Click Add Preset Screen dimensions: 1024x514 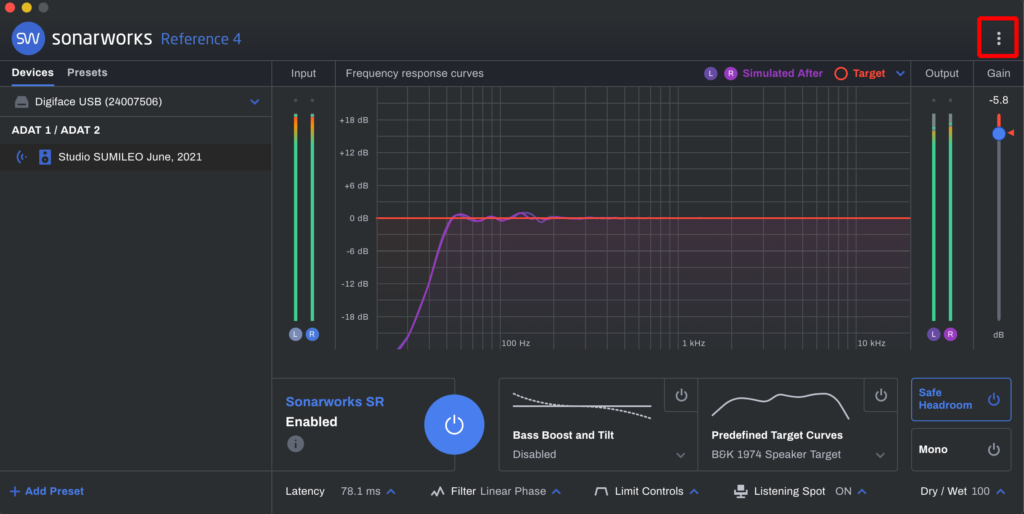(x=47, y=491)
